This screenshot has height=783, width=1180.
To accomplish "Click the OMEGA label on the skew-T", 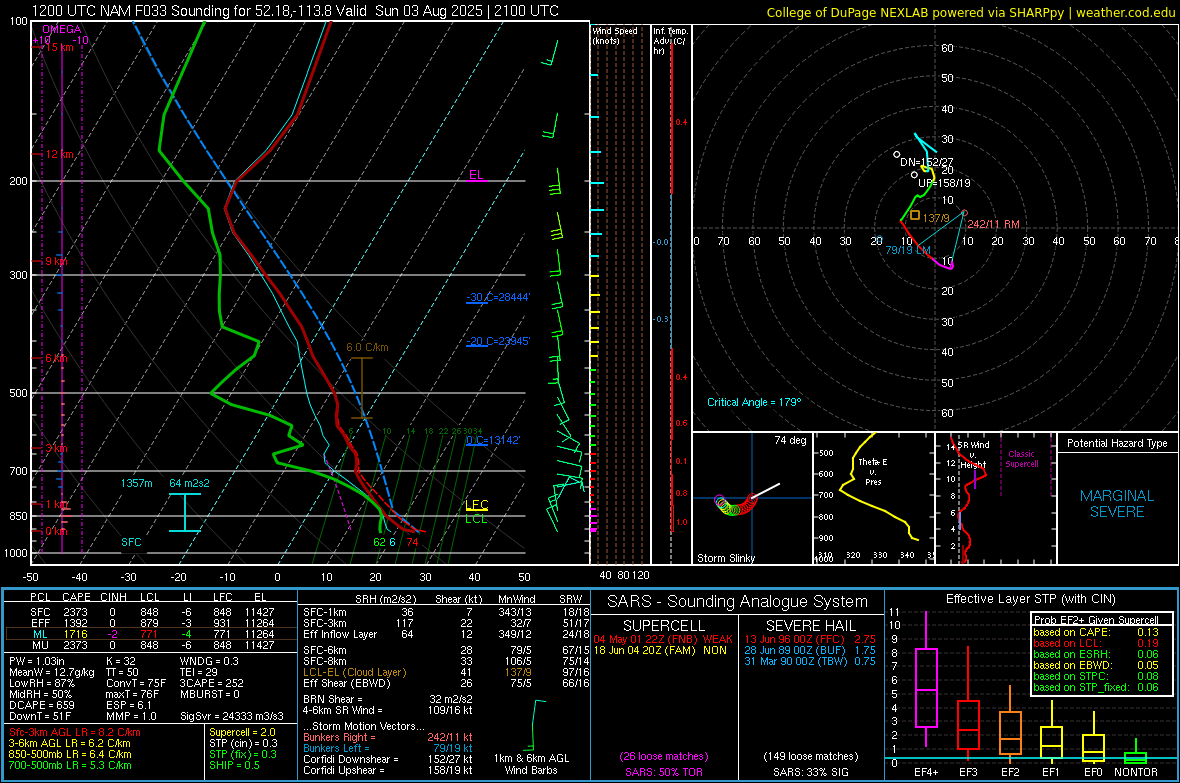I will pos(62,29).
